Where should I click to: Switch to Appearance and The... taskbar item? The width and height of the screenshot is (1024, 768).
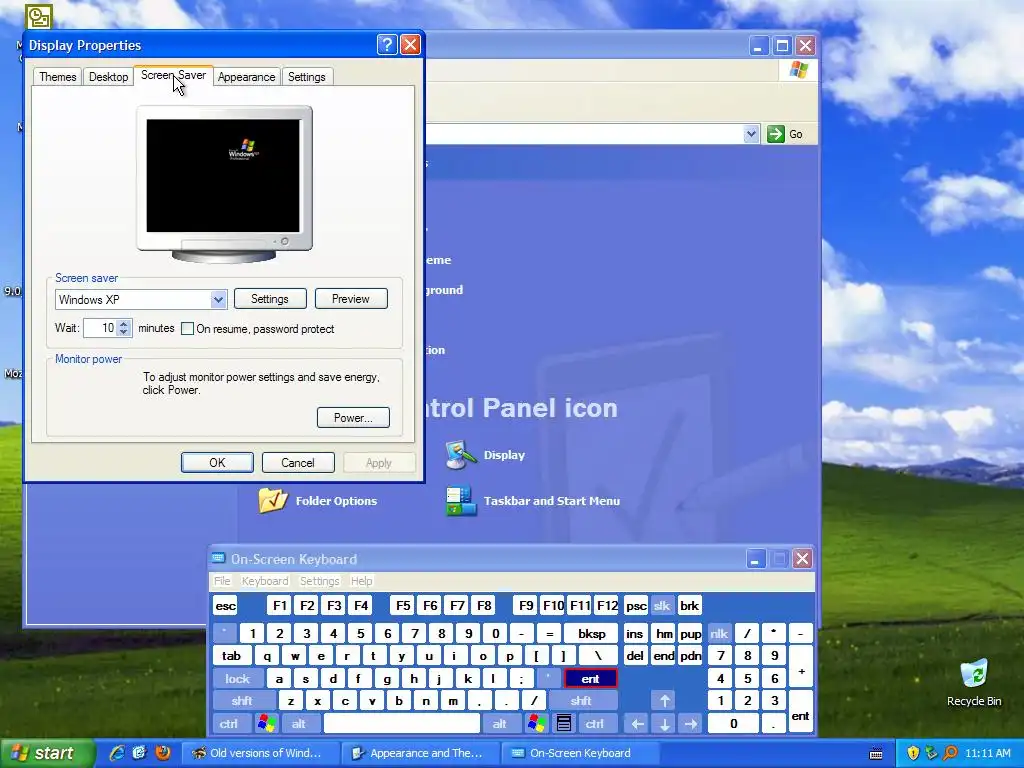[x=421, y=753]
